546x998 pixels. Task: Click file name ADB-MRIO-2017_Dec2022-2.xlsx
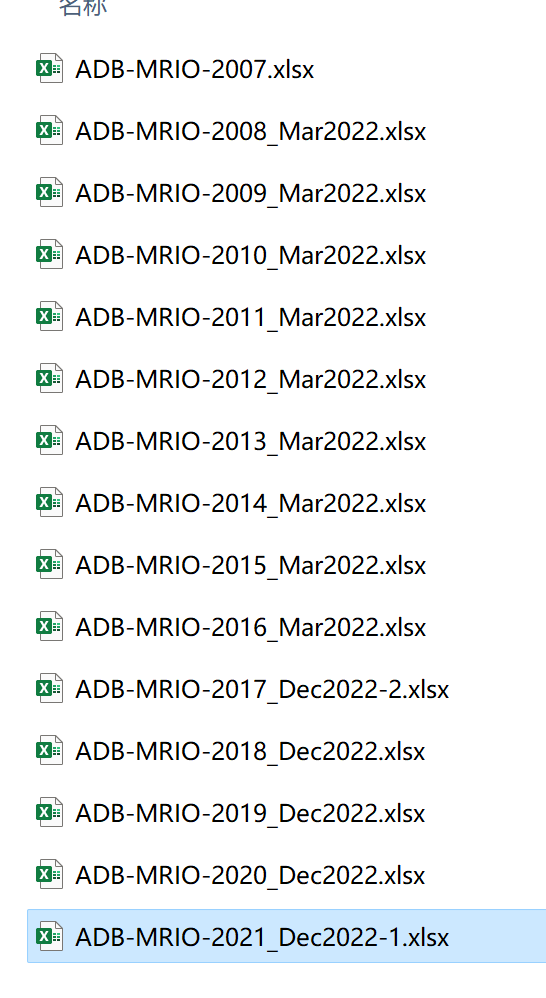(262, 689)
